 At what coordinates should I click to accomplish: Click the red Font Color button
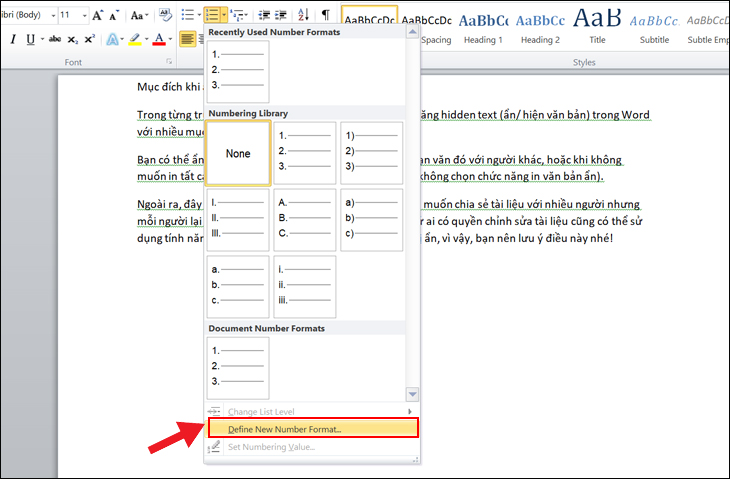coord(159,40)
